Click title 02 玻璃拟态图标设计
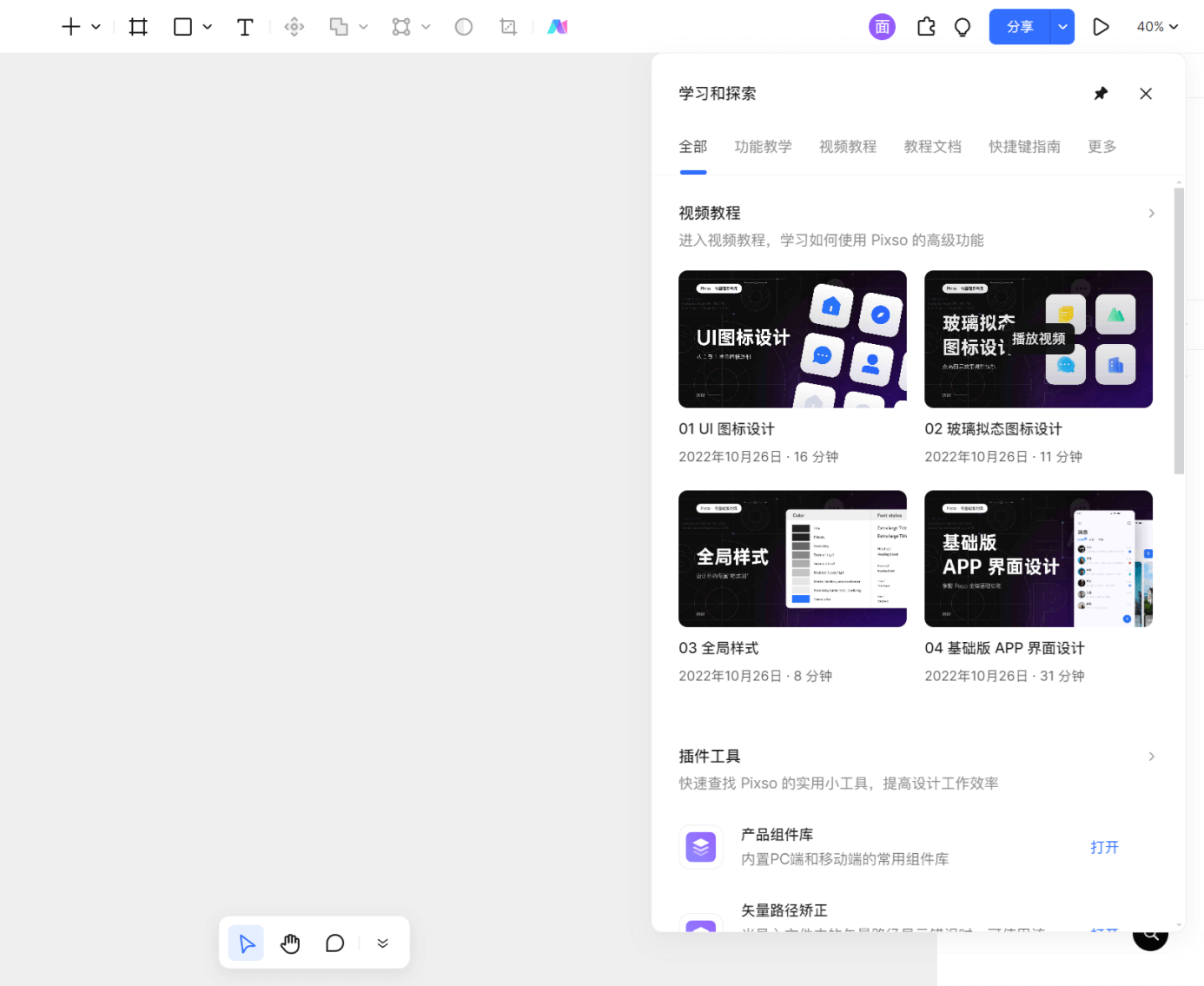1204x986 pixels. click(993, 429)
